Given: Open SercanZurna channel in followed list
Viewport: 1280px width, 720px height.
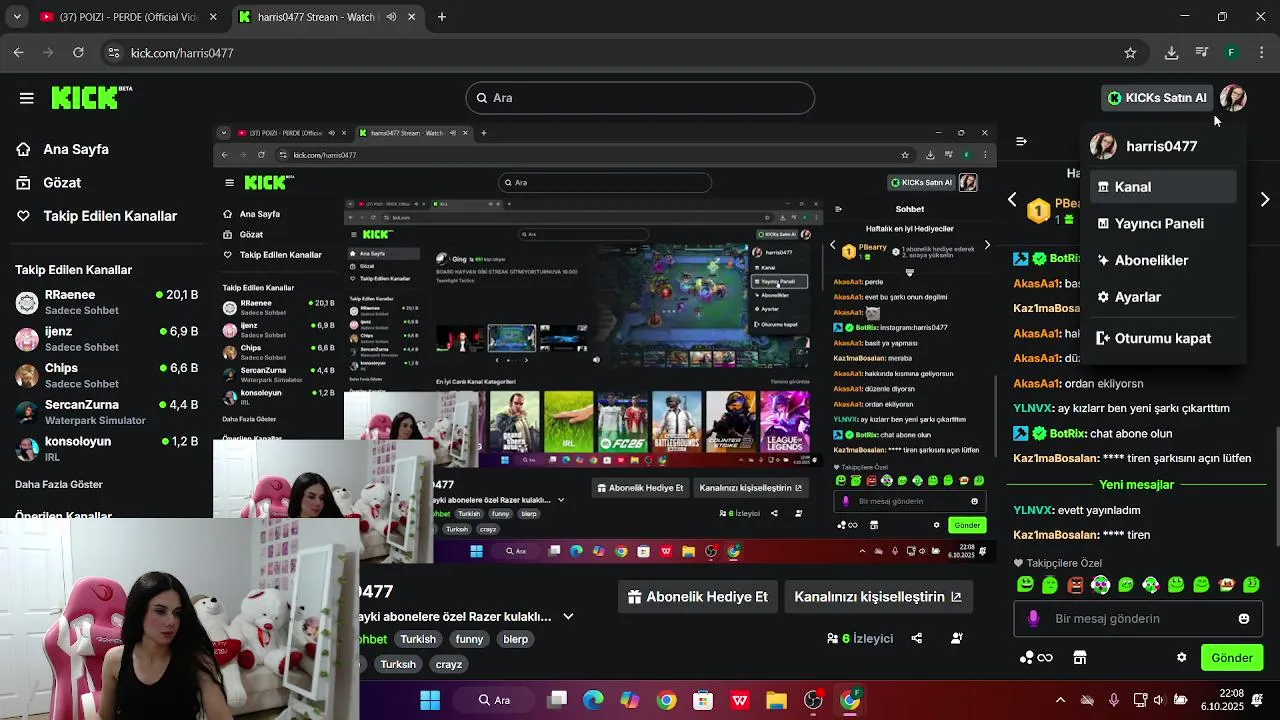Looking at the screenshot, I should (x=107, y=412).
